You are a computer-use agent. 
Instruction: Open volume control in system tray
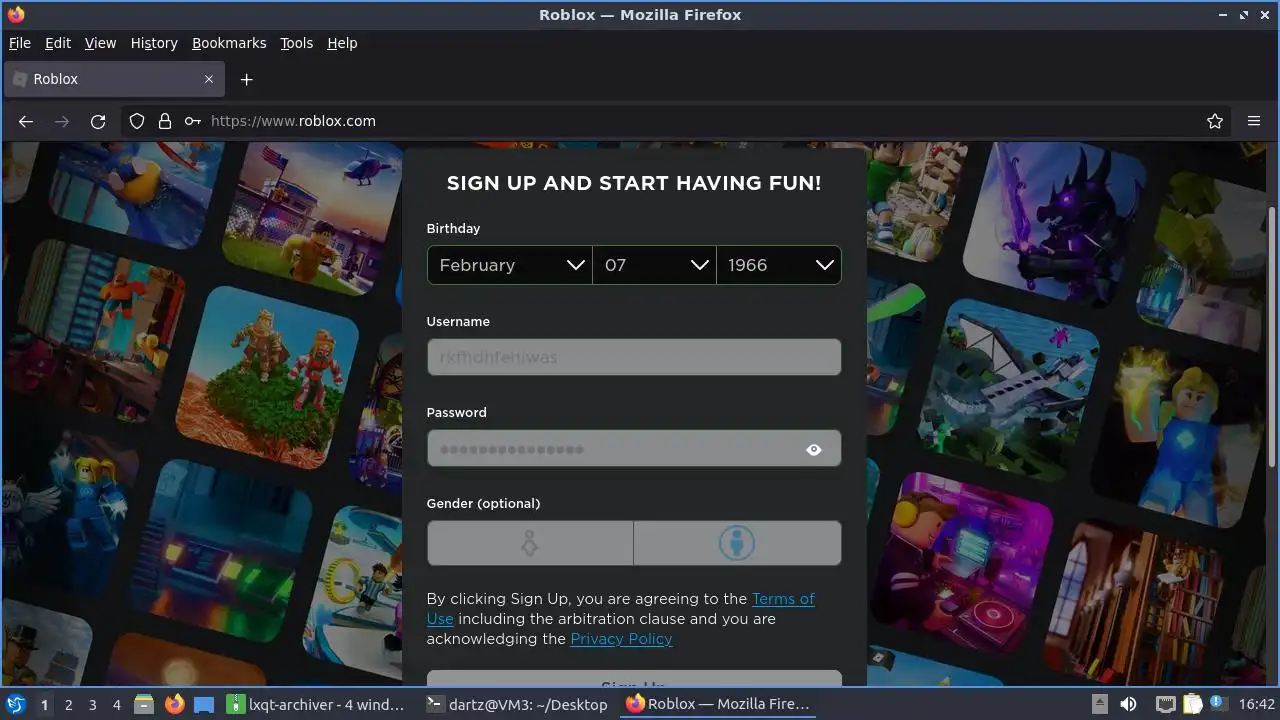click(x=1128, y=704)
